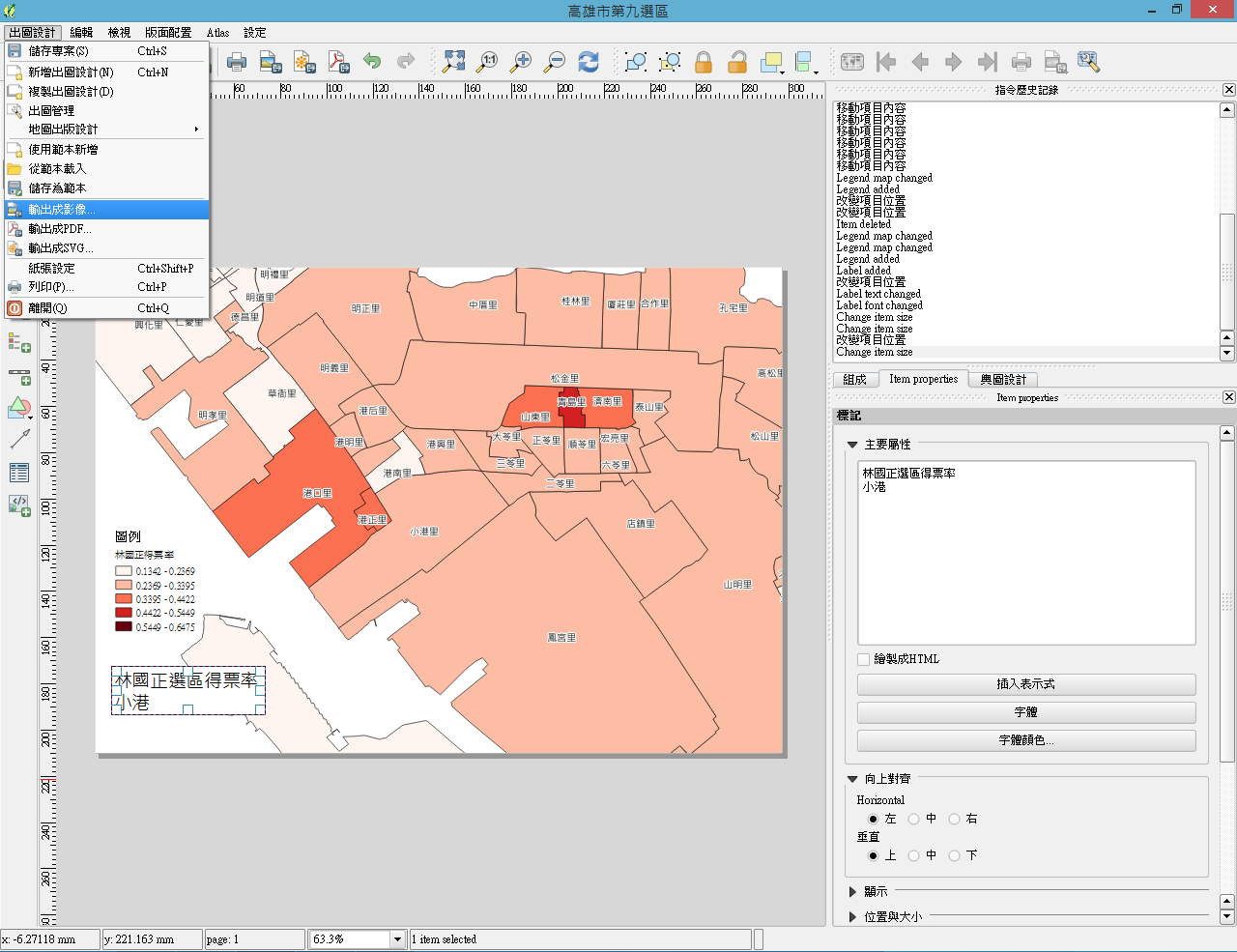Expand the 顯示 section
This screenshot has height=952, width=1237.
[x=852, y=892]
